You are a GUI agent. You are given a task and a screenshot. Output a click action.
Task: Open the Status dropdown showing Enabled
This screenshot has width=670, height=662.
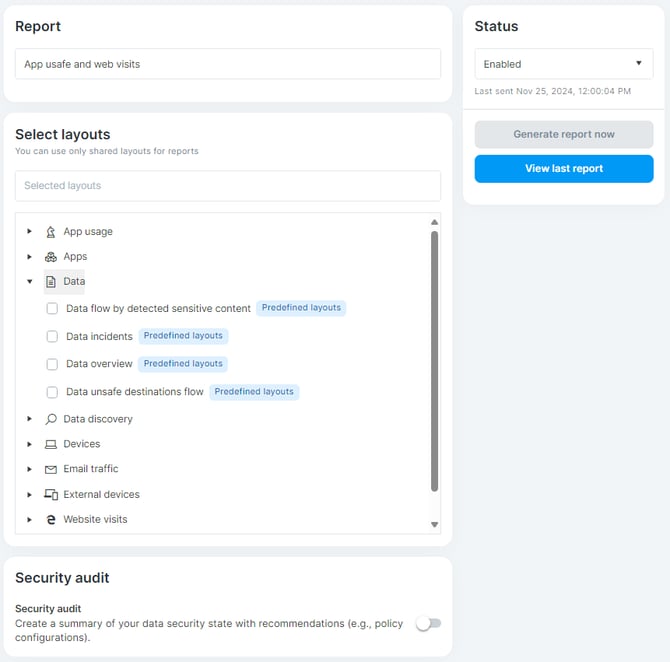tap(563, 64)
